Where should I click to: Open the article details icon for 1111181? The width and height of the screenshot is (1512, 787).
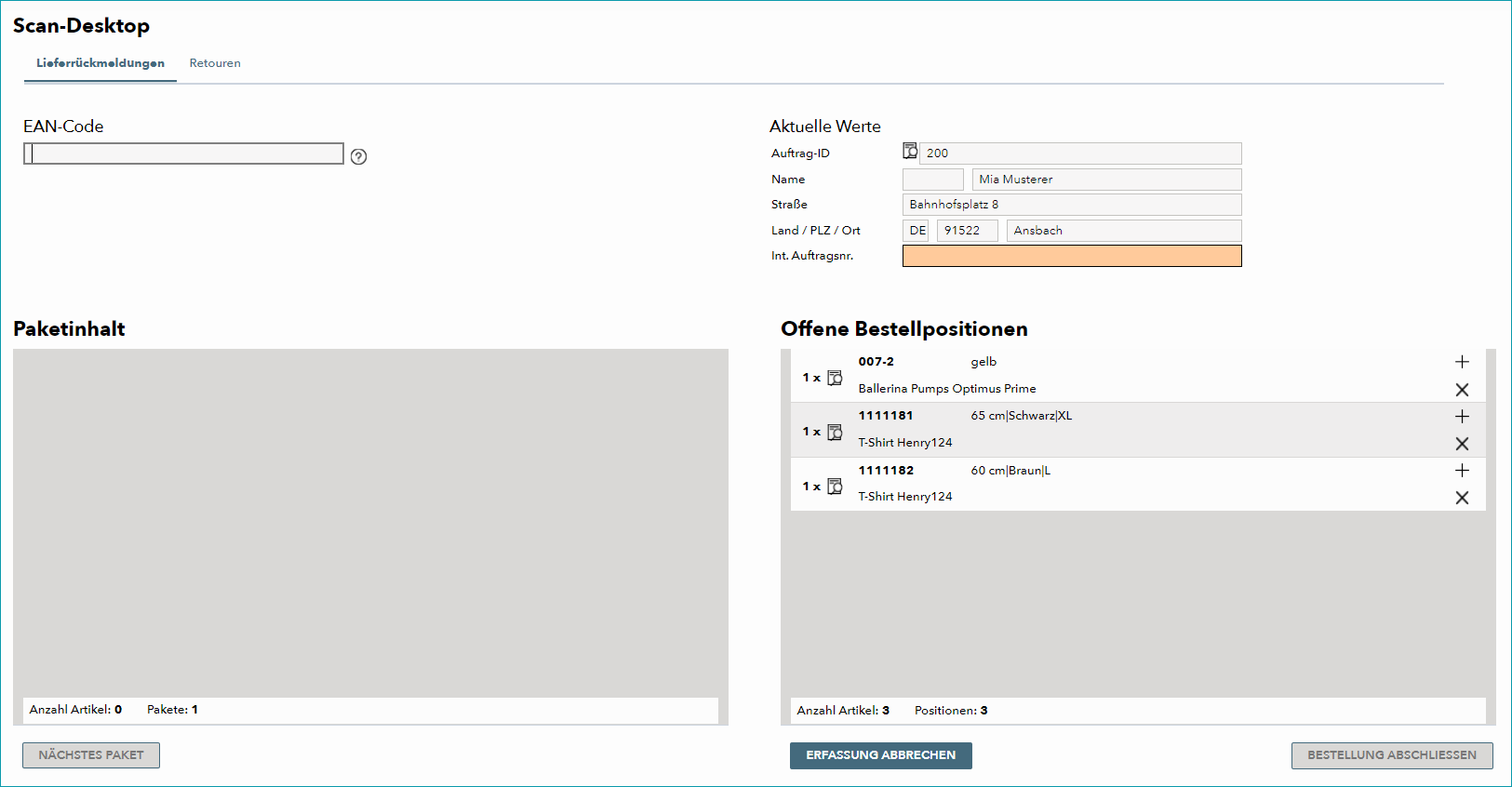(x=835, y=432)
